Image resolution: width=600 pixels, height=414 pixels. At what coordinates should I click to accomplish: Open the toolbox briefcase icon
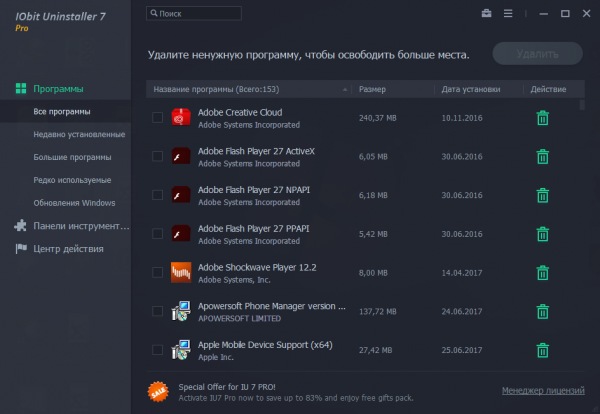486,14
